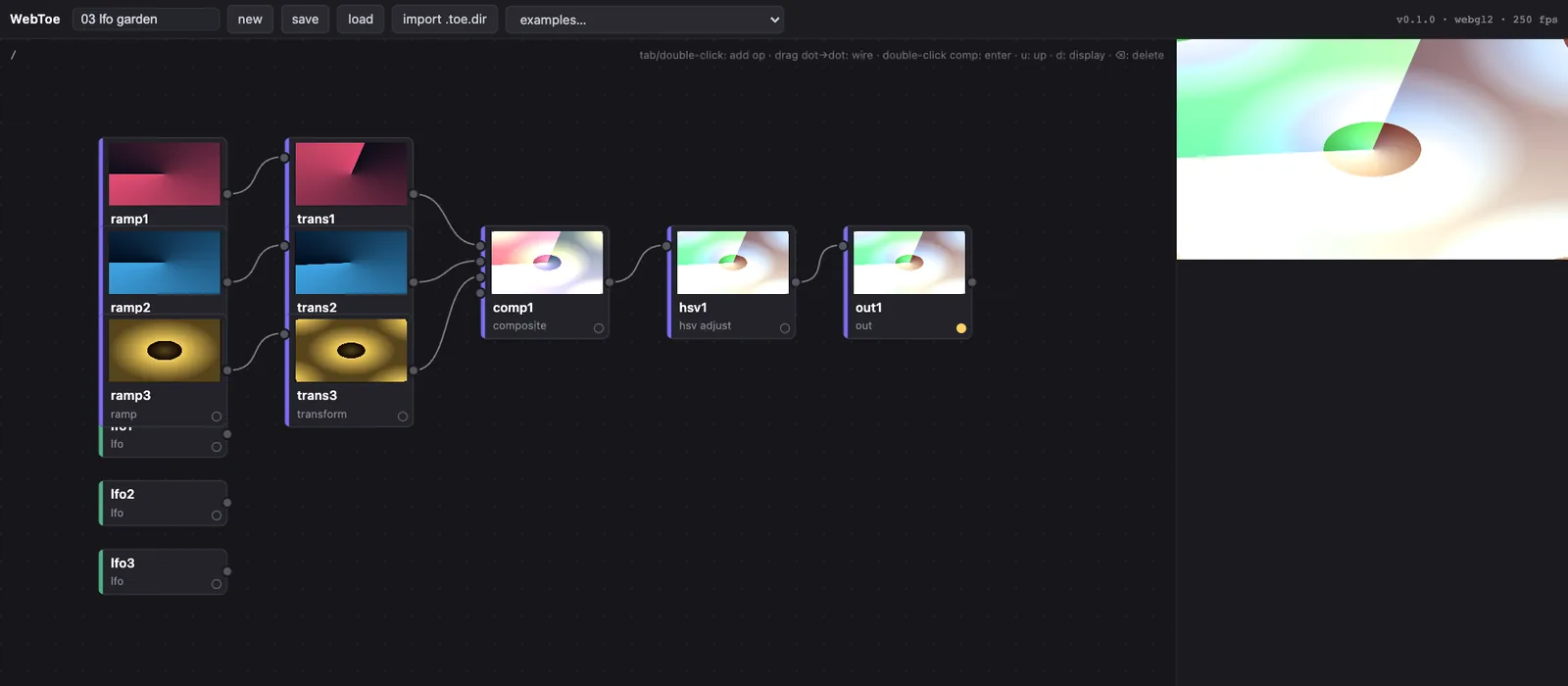Click the output port of comp1
Image resolution: width=1568 pixels, height=686 pixels.
[610, 282]
